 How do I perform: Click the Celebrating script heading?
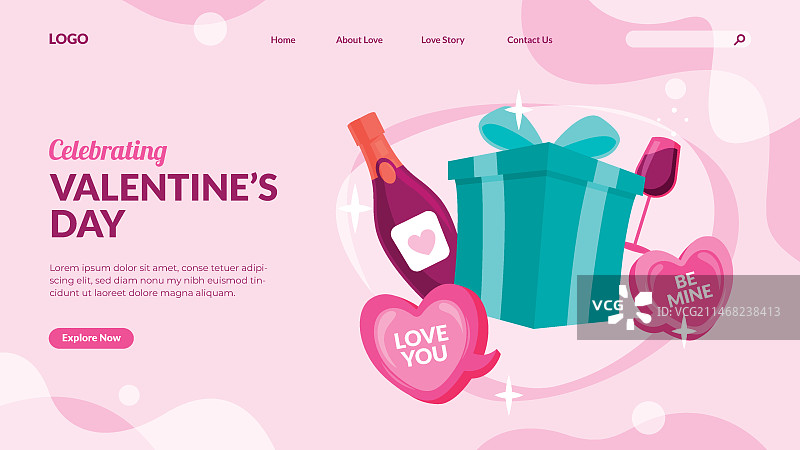tap(108, 152)
